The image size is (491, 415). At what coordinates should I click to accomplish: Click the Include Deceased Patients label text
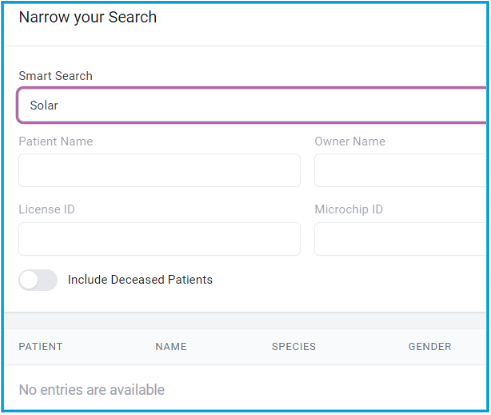click(140, 280)
